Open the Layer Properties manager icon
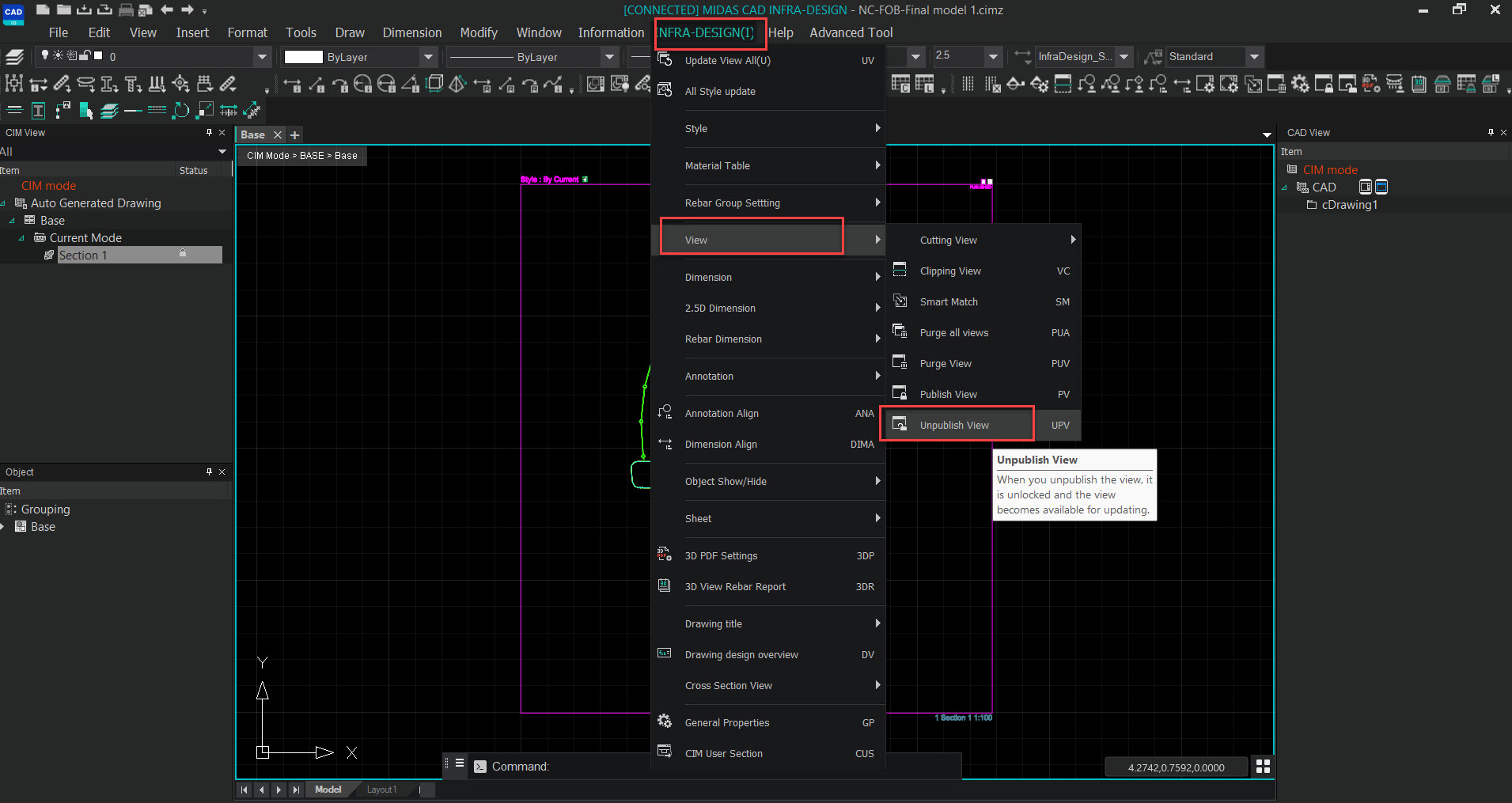 pos(14,56)
